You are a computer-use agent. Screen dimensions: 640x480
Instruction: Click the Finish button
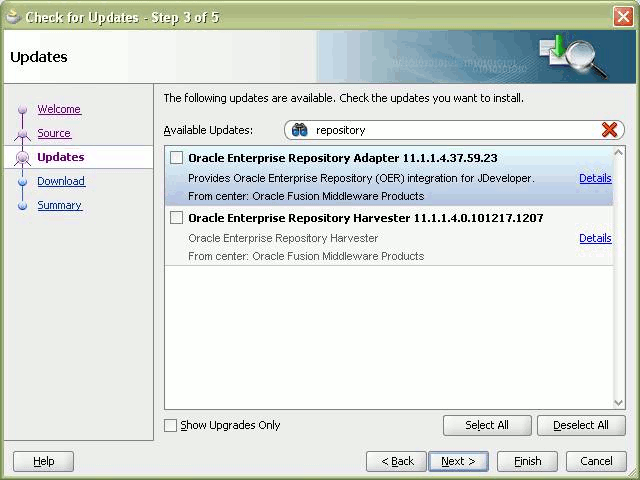(527, 461)
